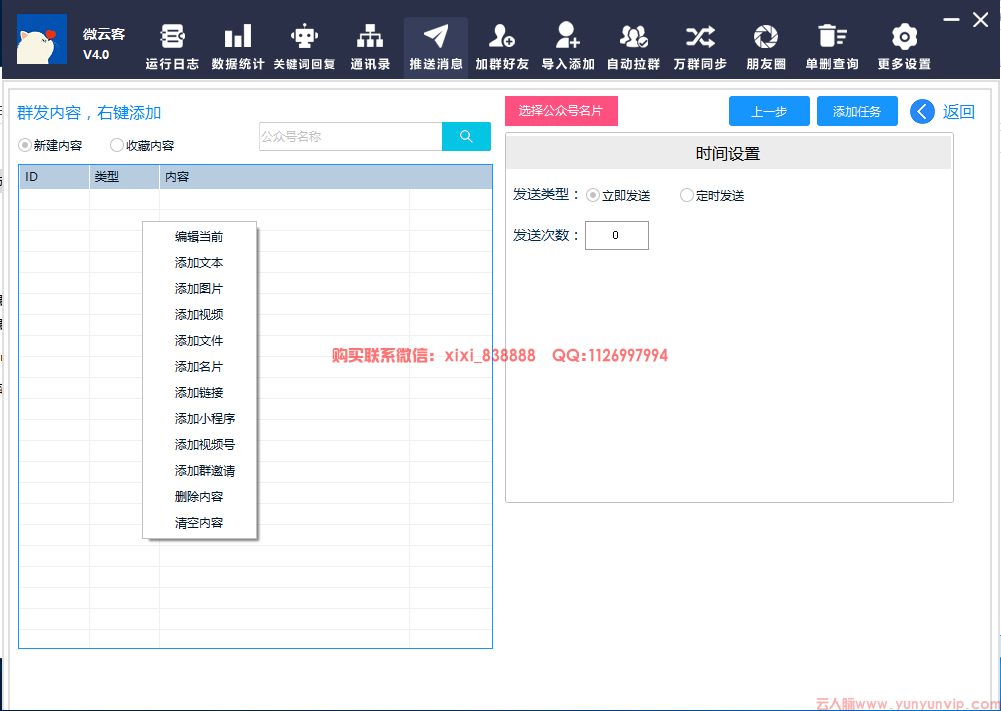
Task: Open 加群好友 add friend icon
Action: coord(502,36)
